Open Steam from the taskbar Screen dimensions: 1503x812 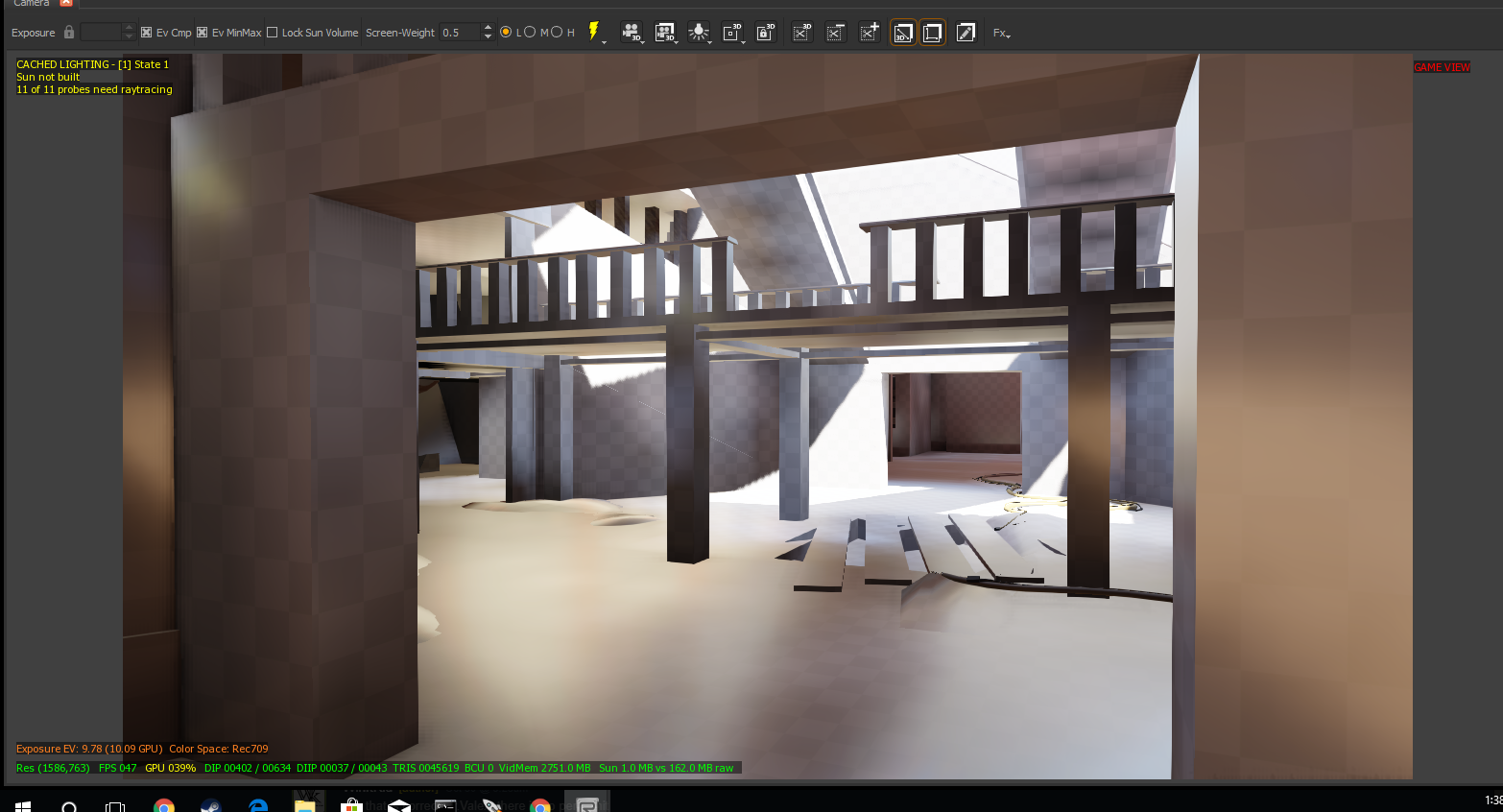[210, 804]
